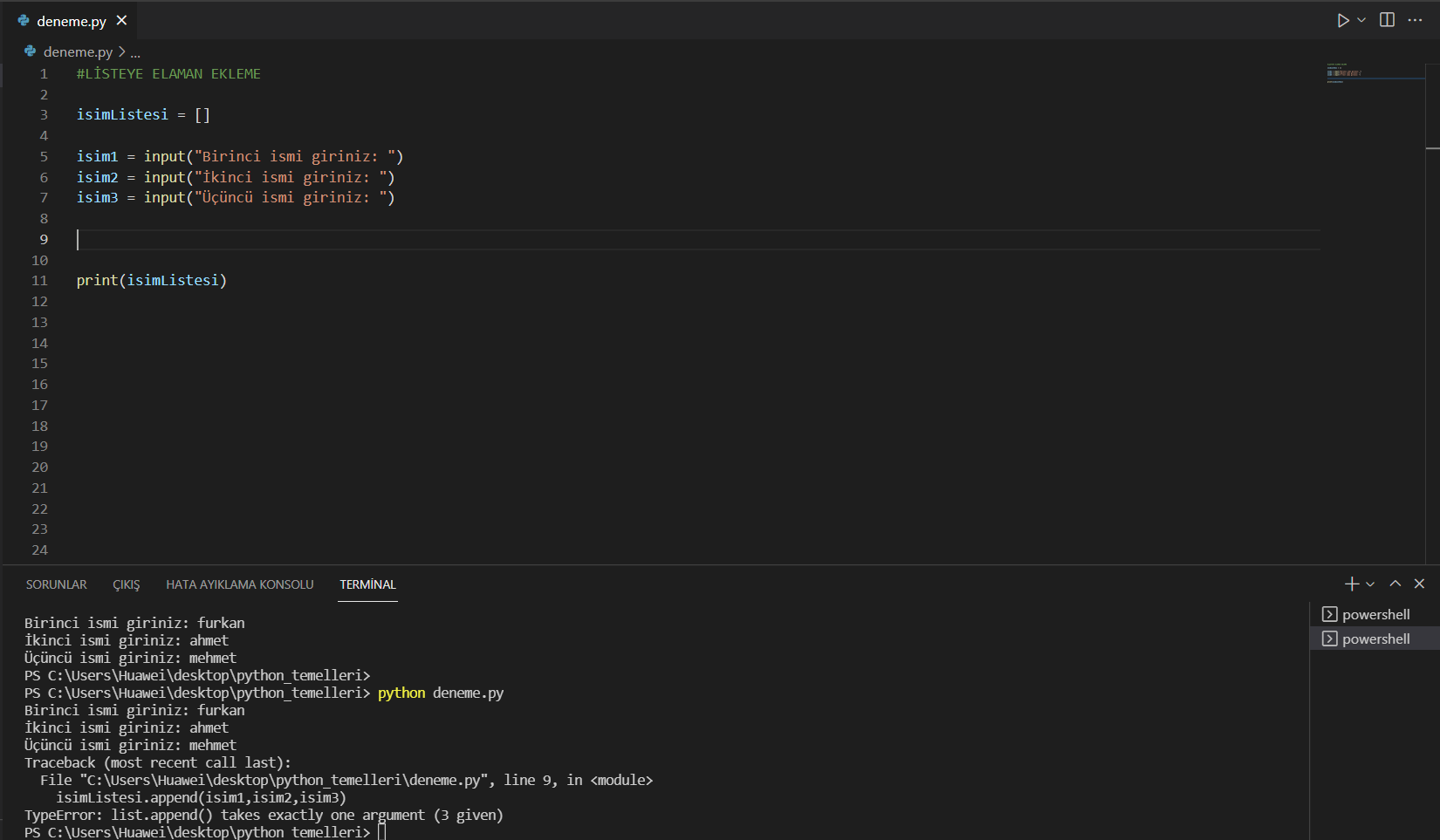Run the Python file with play icon

[1342, 20]
